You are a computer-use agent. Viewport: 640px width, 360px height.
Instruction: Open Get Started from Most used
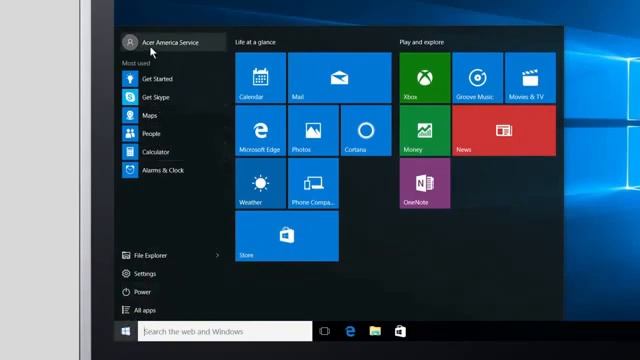click(173, 79)
